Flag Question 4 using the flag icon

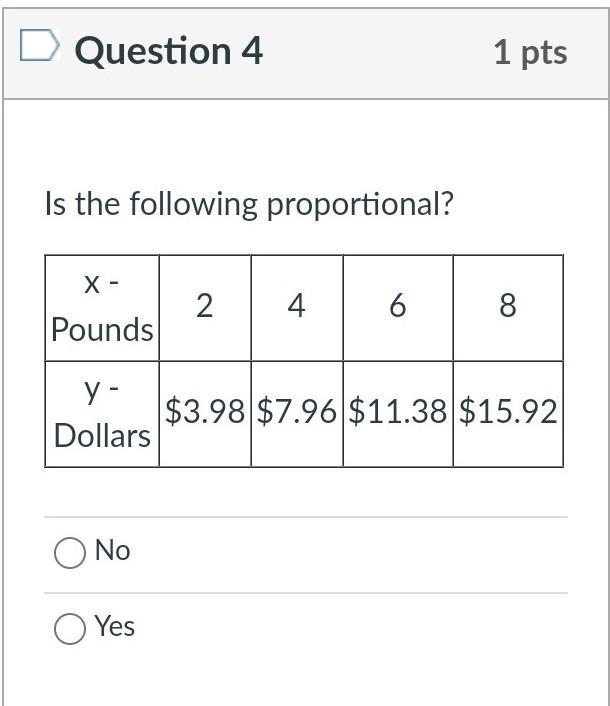point(40,45)
